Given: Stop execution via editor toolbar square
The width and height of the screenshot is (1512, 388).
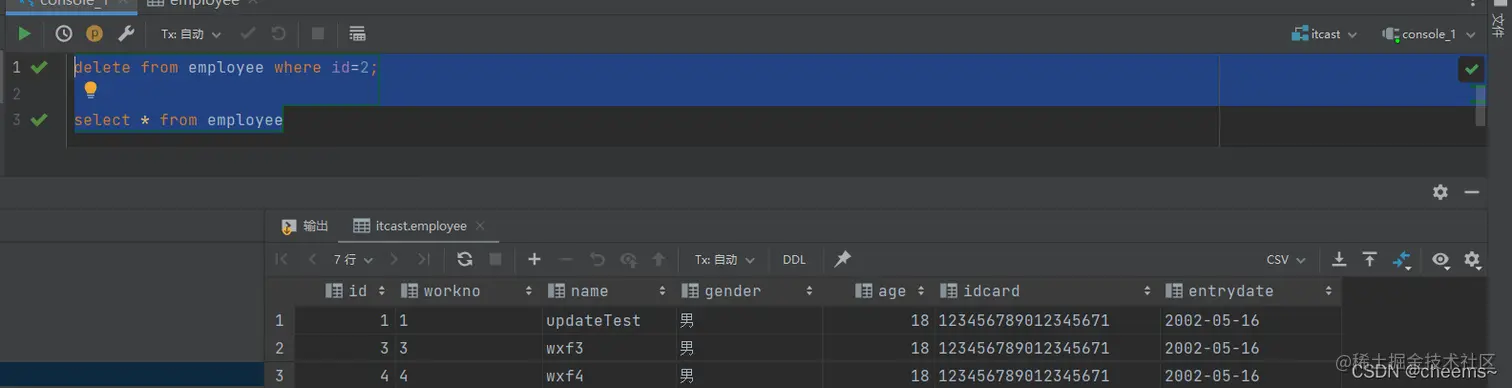Looking at the screenshot, I should coord(318,34).
